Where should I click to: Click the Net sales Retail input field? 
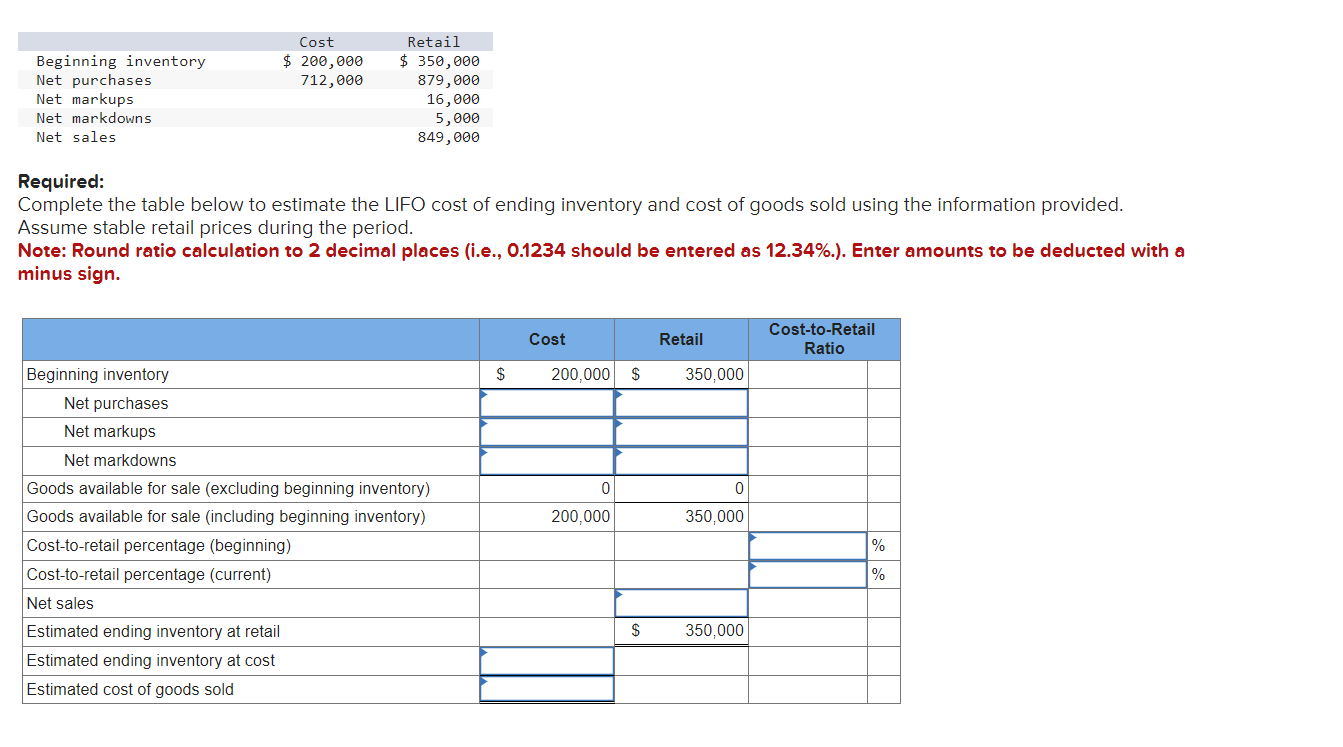click(680, 602)
